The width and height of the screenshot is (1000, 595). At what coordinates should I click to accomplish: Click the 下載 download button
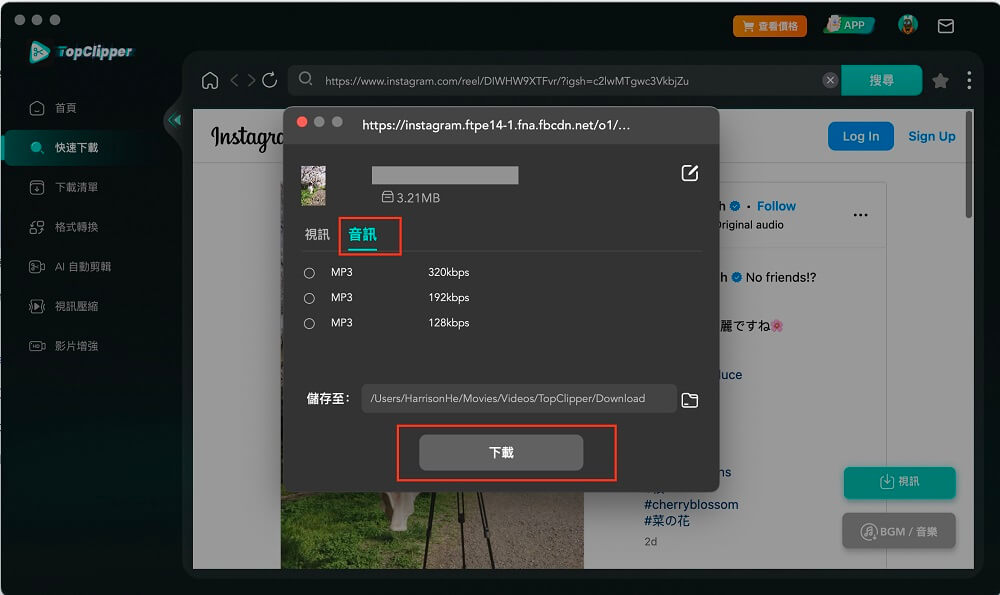click(x=501, y=453)
